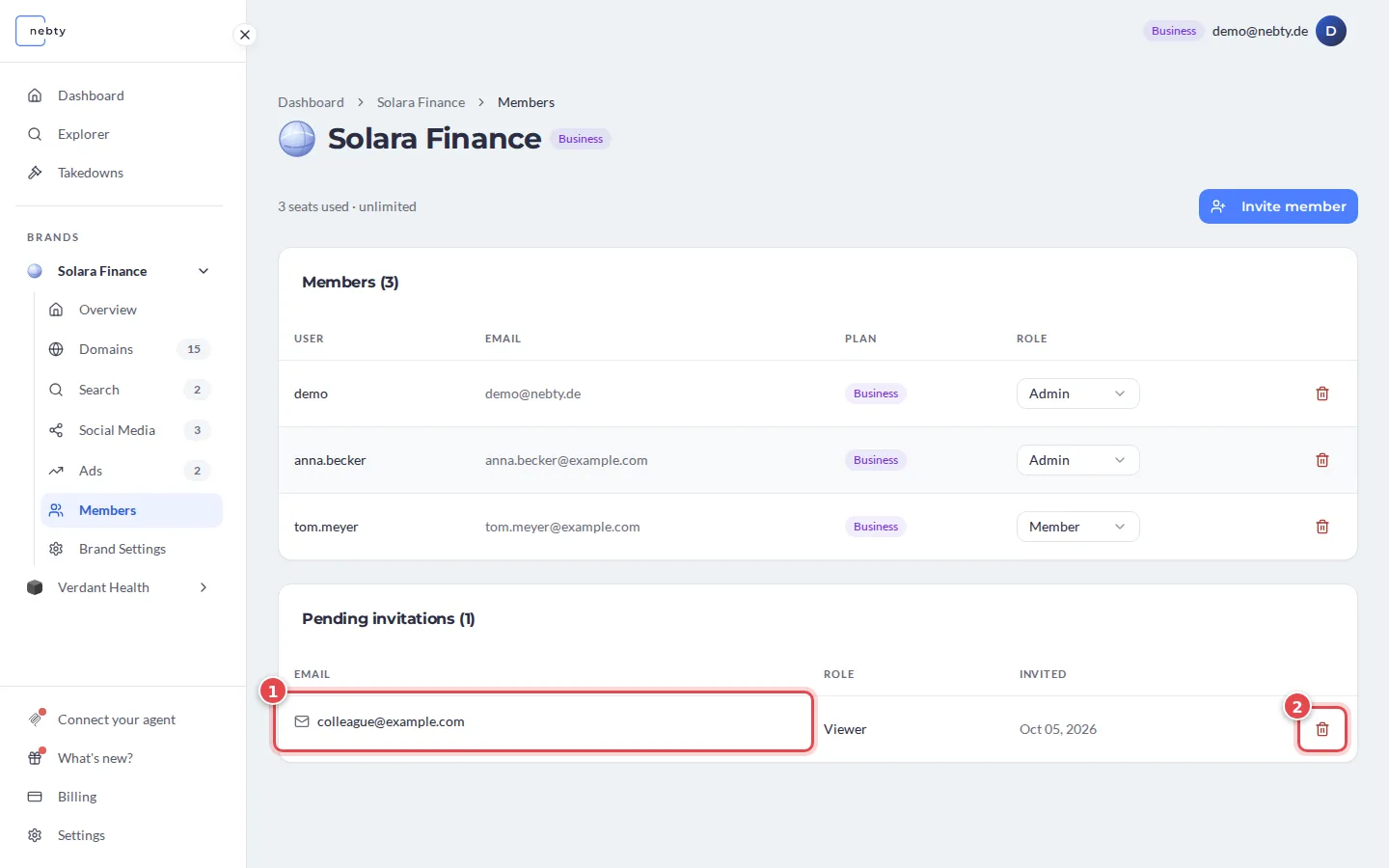
Task: Click the Dashboard breadcrumb
Action: click(x=311, y=102)
